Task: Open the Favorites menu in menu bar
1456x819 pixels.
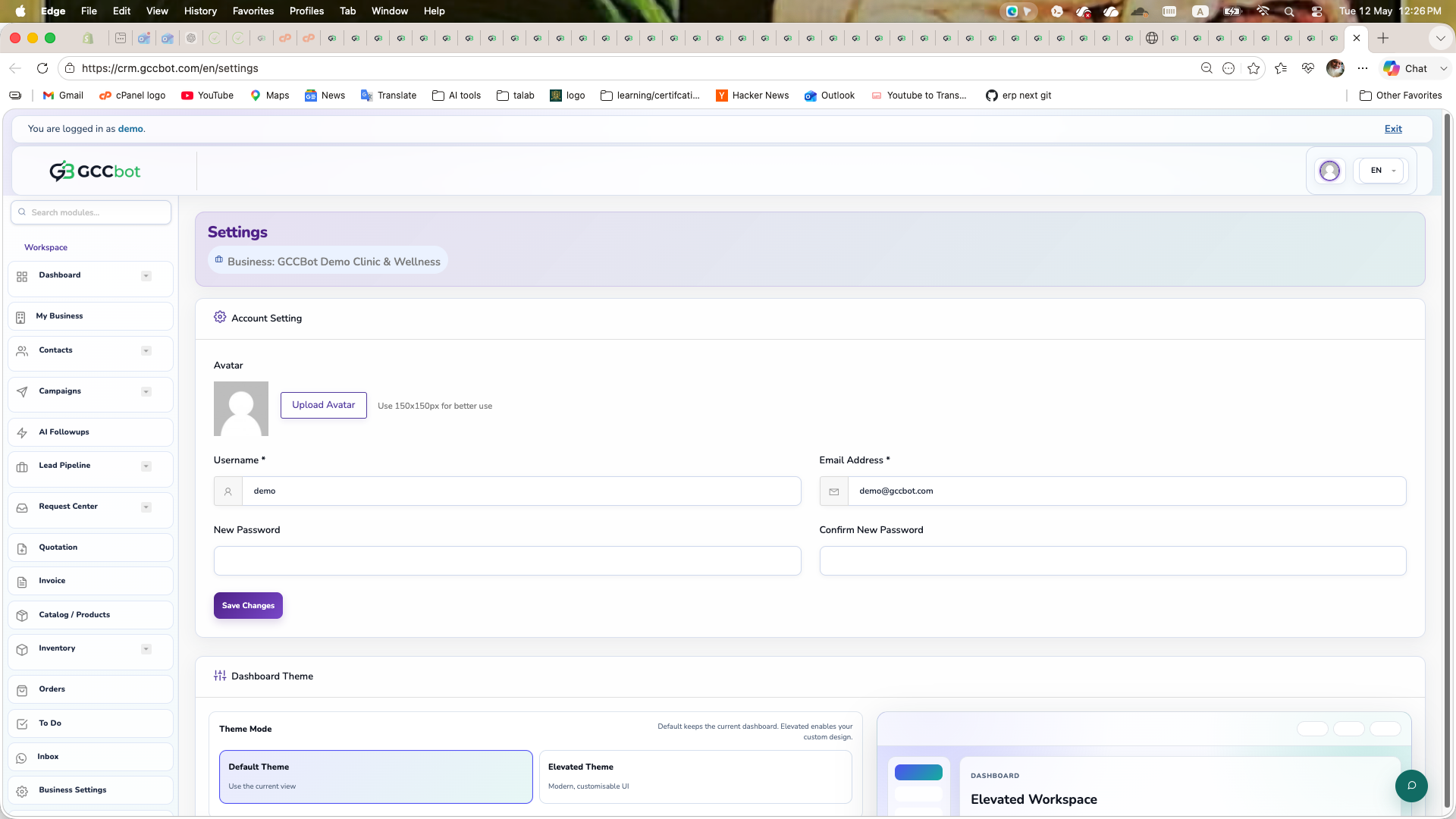Action: point(253,11)
